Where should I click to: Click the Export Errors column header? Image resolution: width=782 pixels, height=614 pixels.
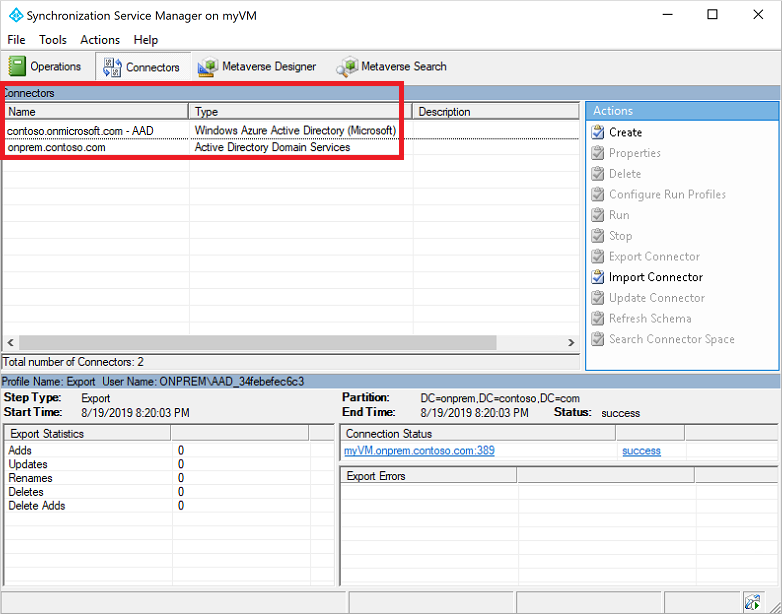coord(428,476)
